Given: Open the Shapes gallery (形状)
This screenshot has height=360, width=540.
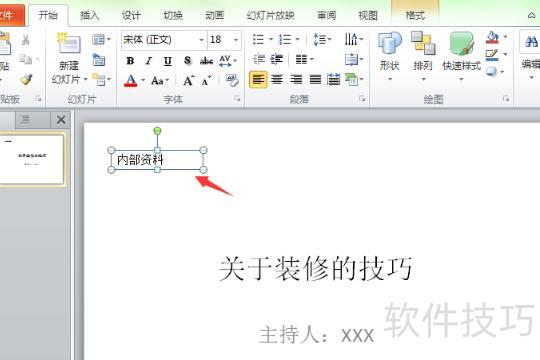Looking at the screenshot, I should (x=390, y=57).
